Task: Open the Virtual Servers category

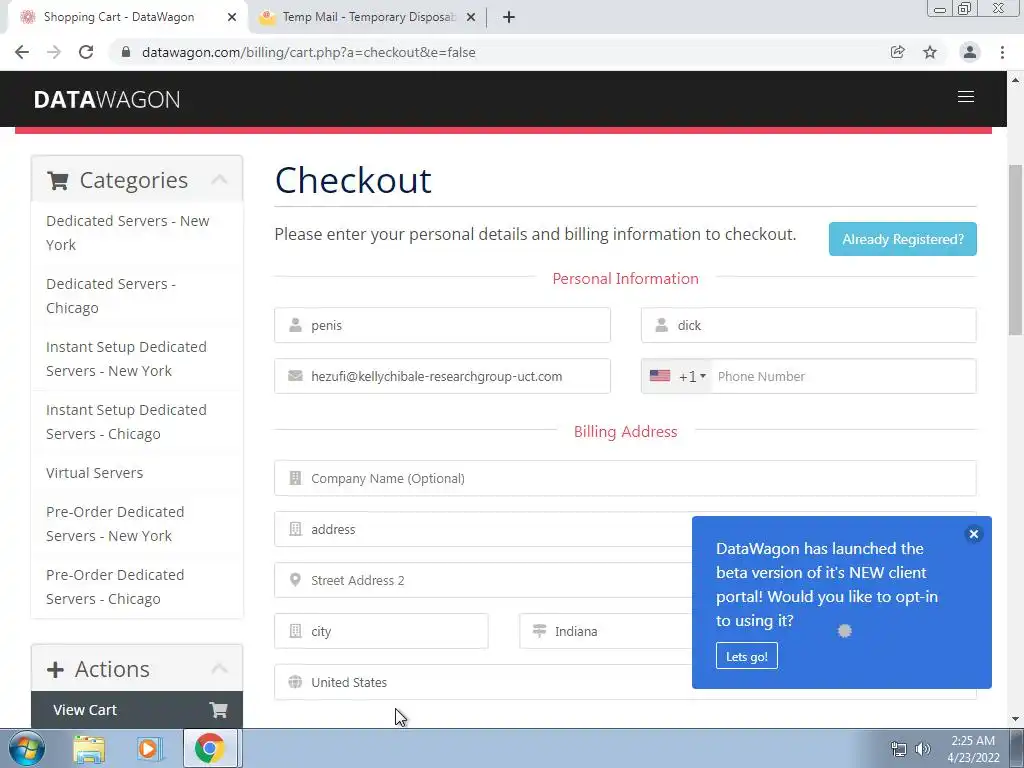Action: click(x=136, y=473)
